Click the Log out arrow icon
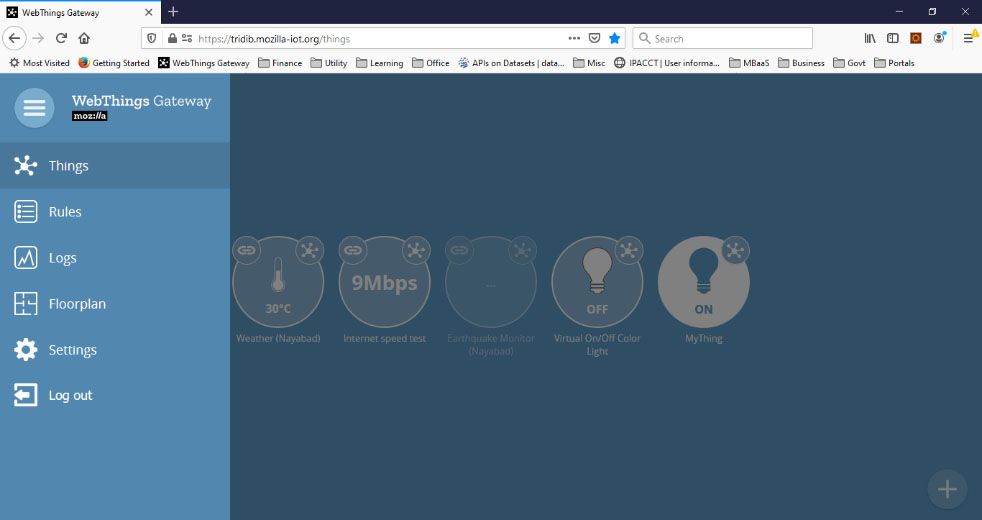 coord(26,395)
